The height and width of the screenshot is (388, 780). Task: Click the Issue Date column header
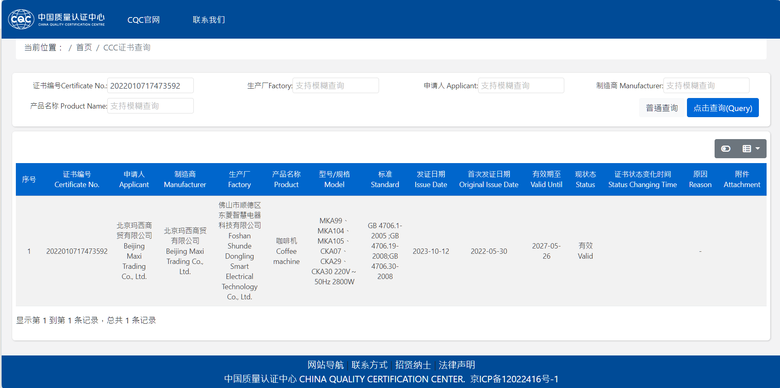pyautogui.click(x=431, y=180)
